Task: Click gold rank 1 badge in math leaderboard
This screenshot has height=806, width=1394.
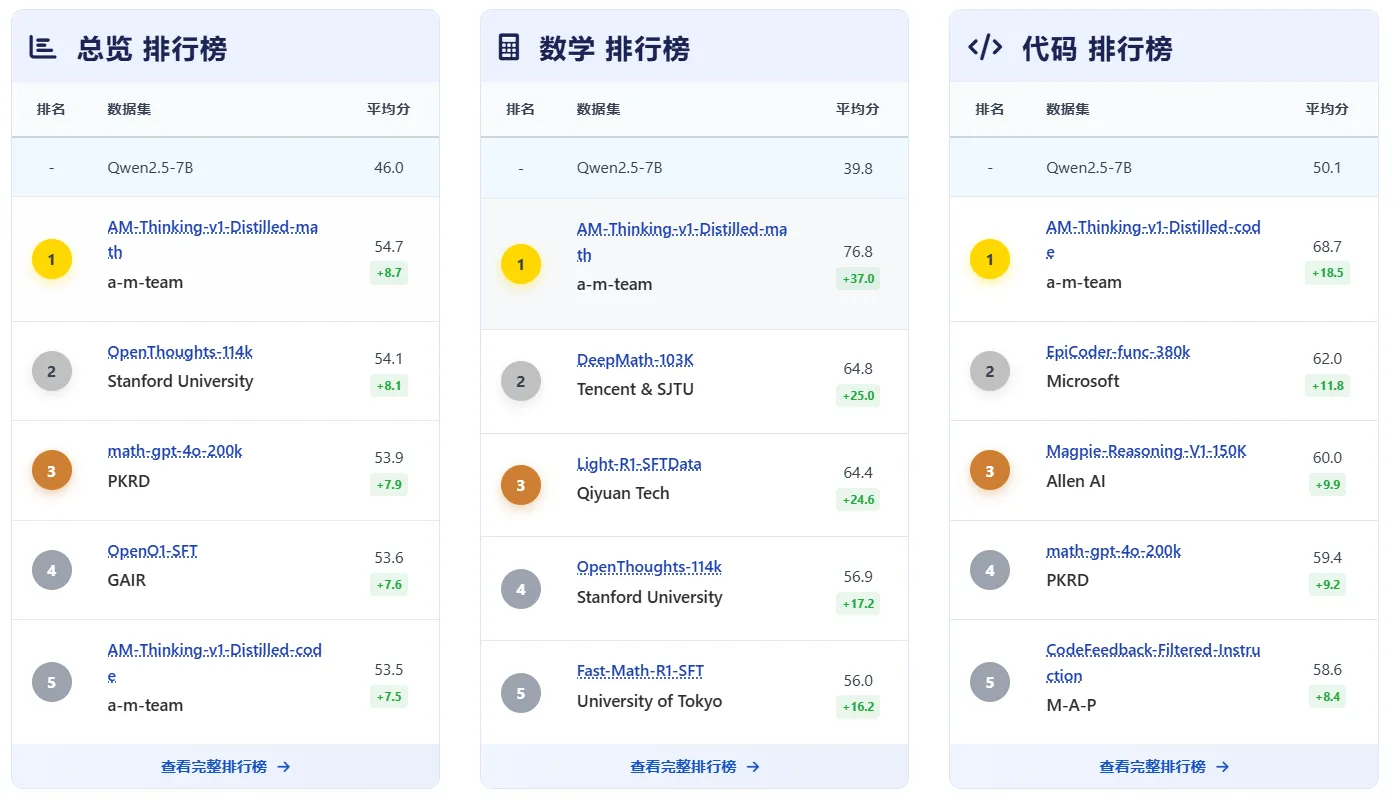Action: point(520,264)
